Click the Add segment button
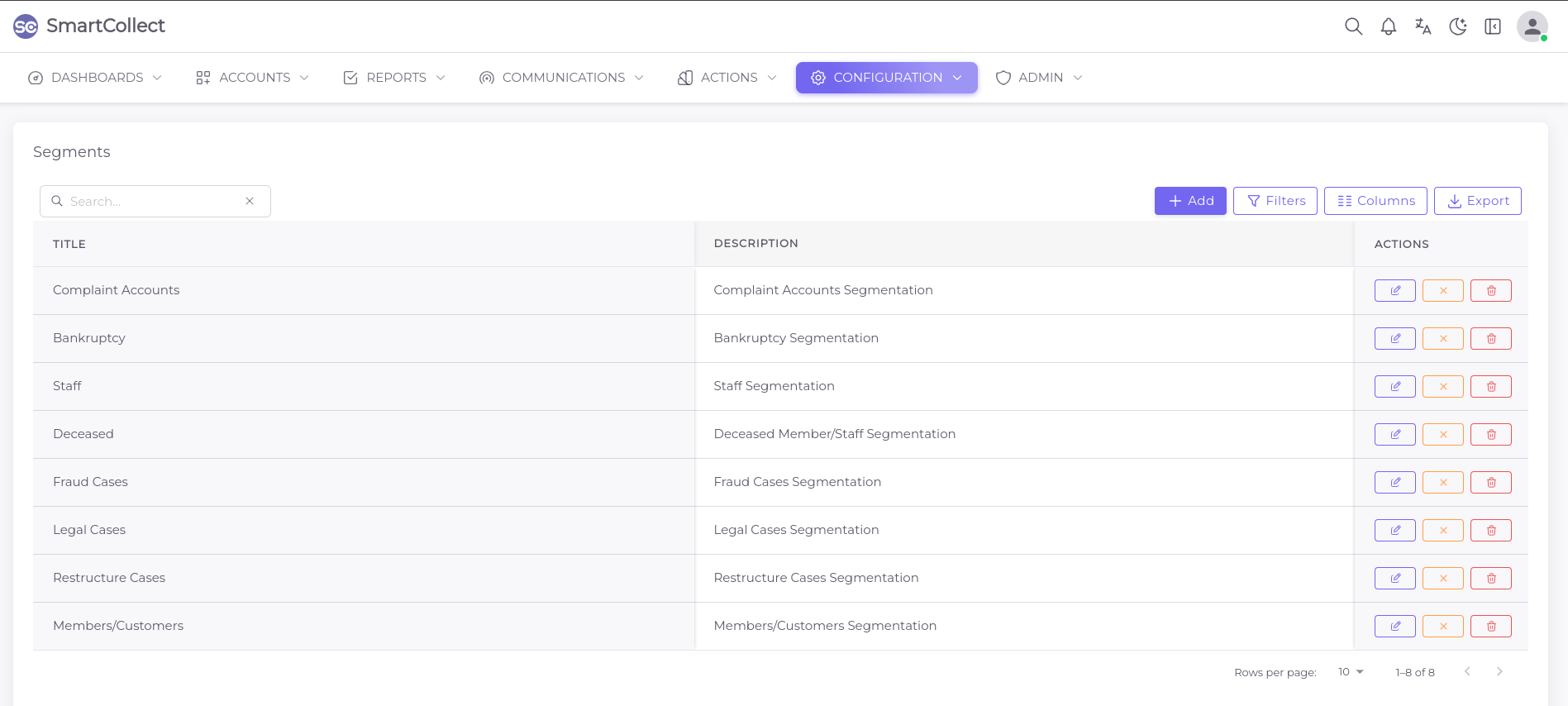This screenshot has height=706, width=1568. point(1189,201)
